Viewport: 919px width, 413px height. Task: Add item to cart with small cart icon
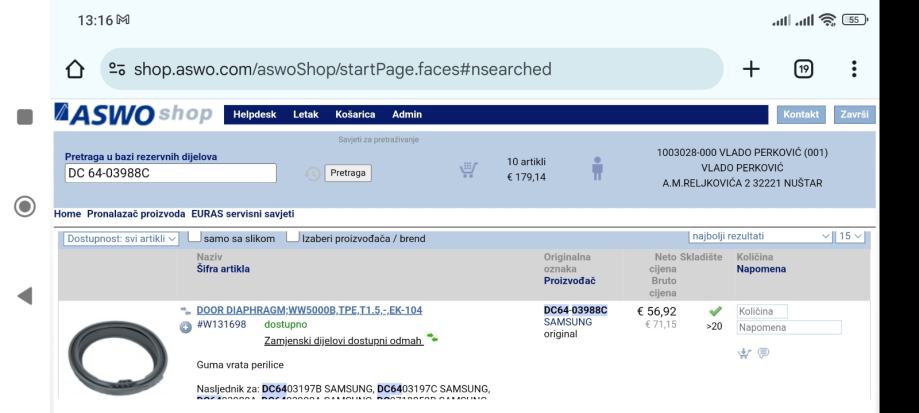(744, 353)
